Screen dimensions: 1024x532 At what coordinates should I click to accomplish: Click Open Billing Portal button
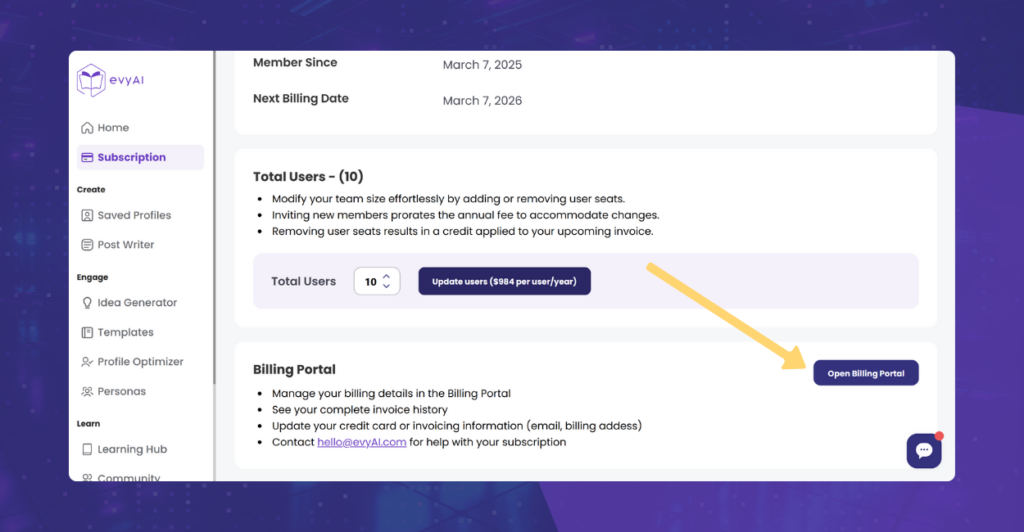coord(866,373)
